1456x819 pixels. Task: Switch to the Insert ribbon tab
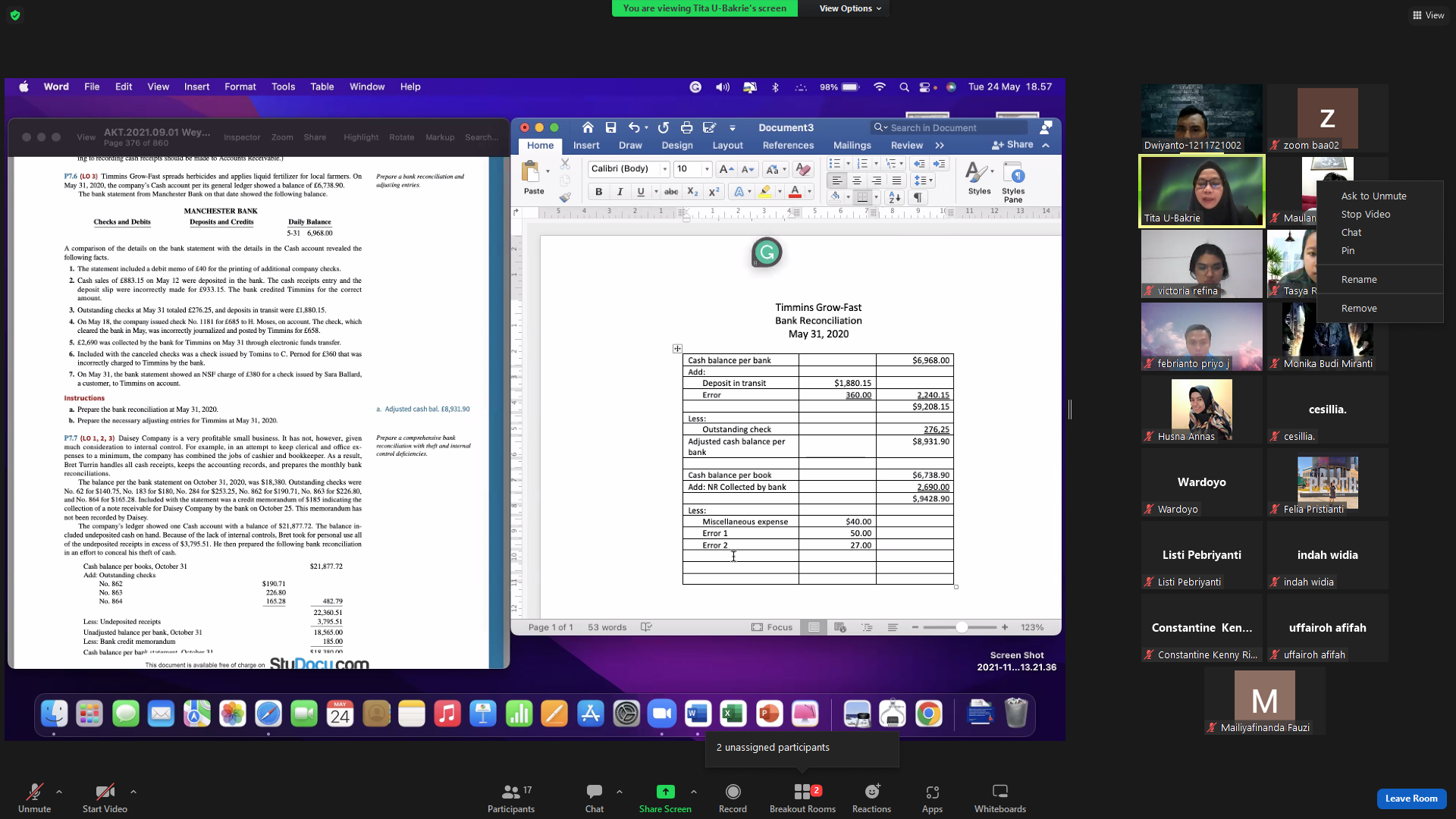tap(586, 146)
